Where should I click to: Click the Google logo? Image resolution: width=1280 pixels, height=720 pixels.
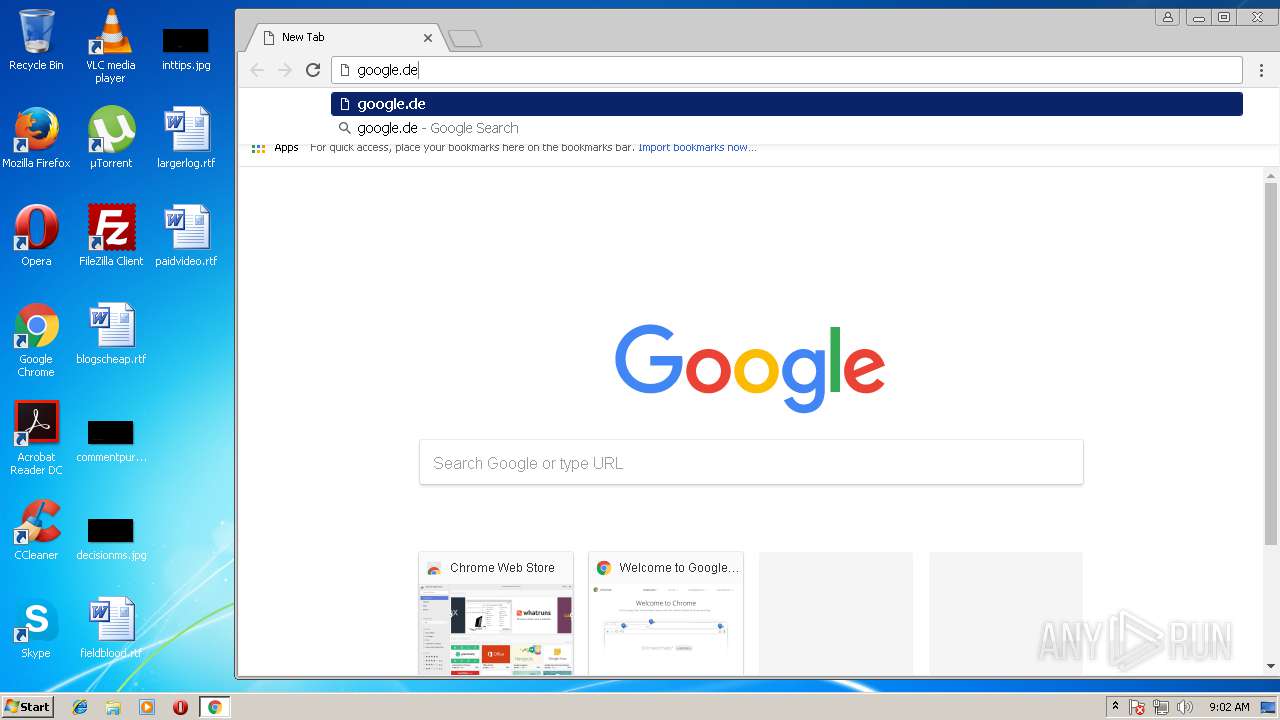[750, 368]
